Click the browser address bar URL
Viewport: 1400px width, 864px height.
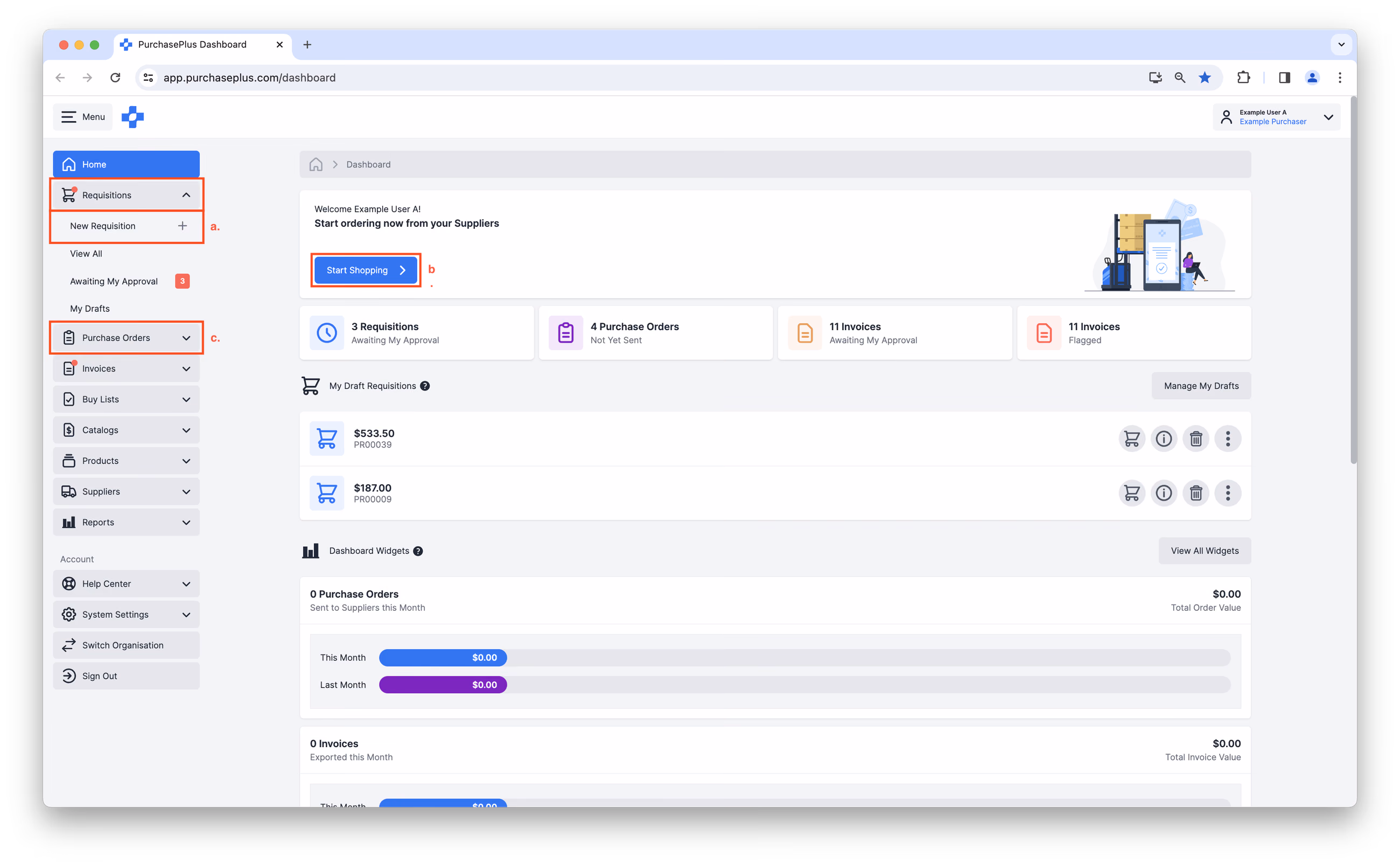(250, 78)
